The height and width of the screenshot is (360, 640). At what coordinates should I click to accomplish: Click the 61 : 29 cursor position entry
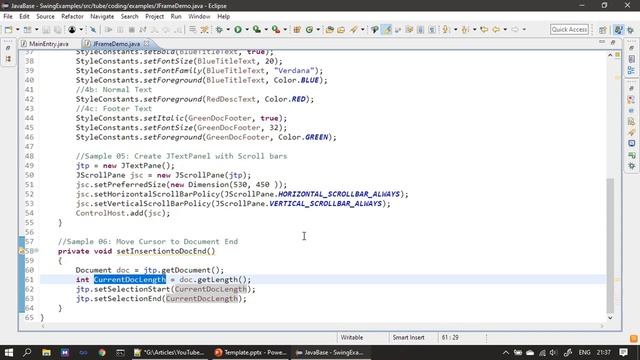point(450,338)
